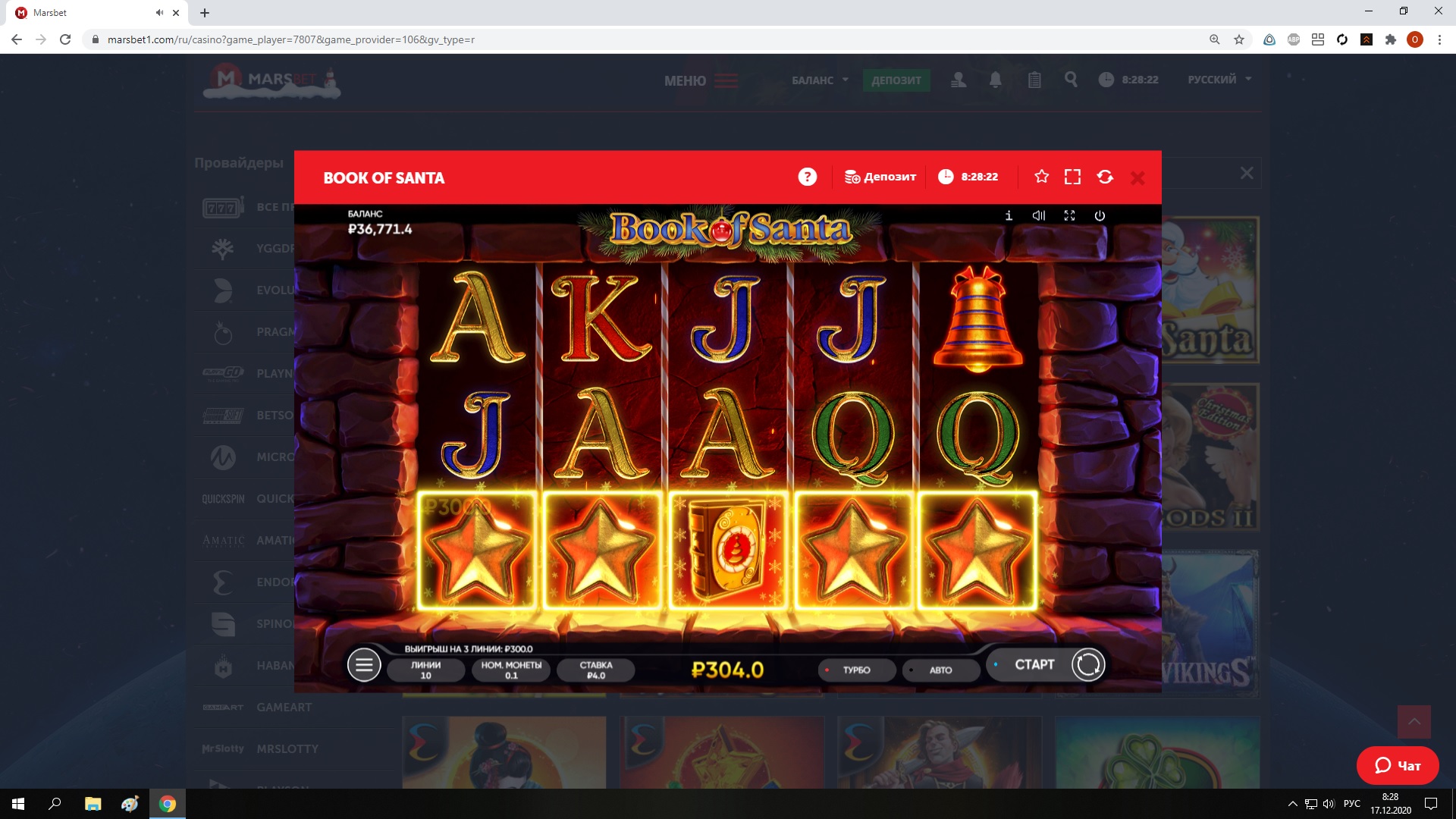Select the Endorphina provider icon
1456x819 pixels.
(223, 582)
